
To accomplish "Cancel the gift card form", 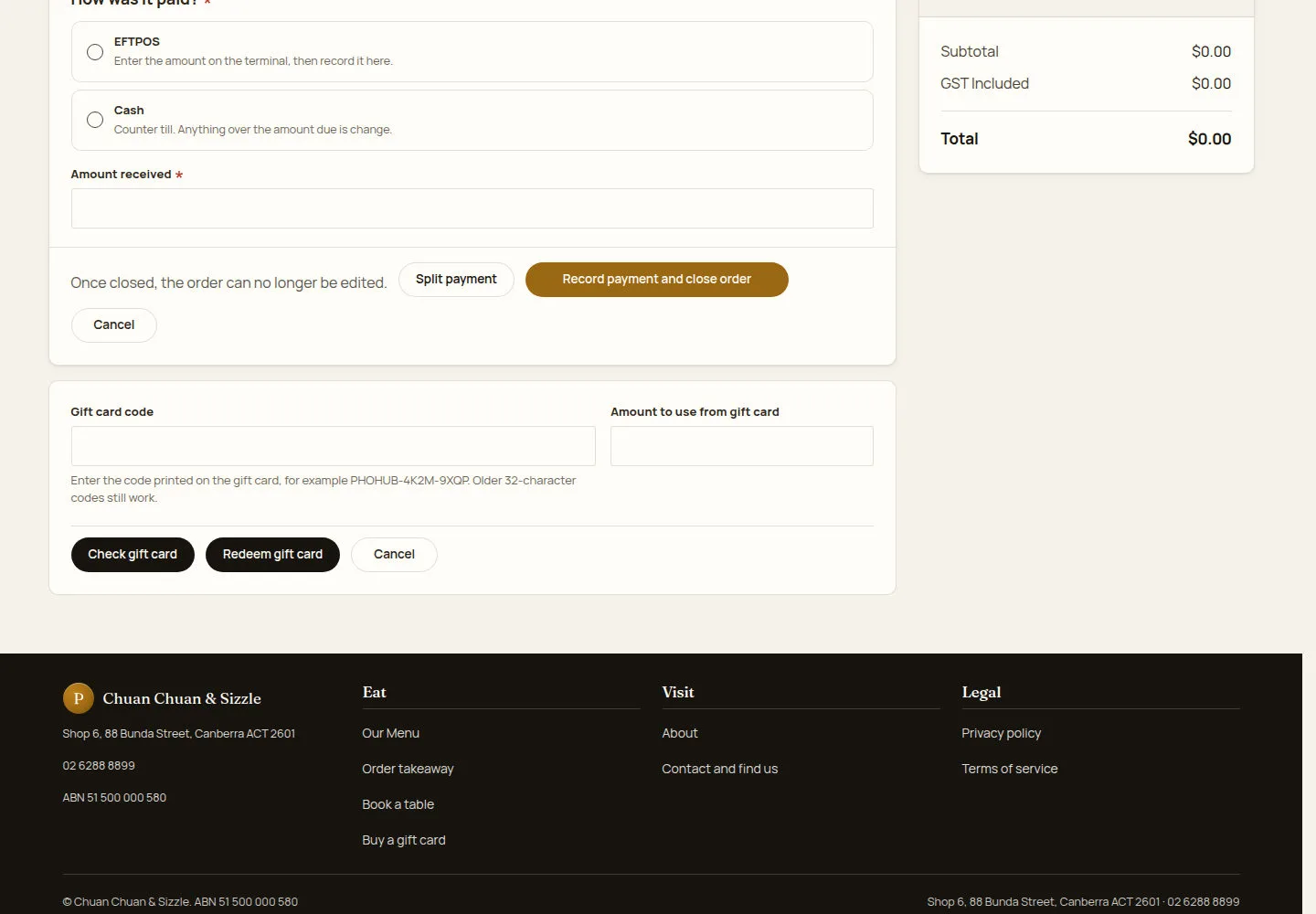I will (x=394, y=555).
